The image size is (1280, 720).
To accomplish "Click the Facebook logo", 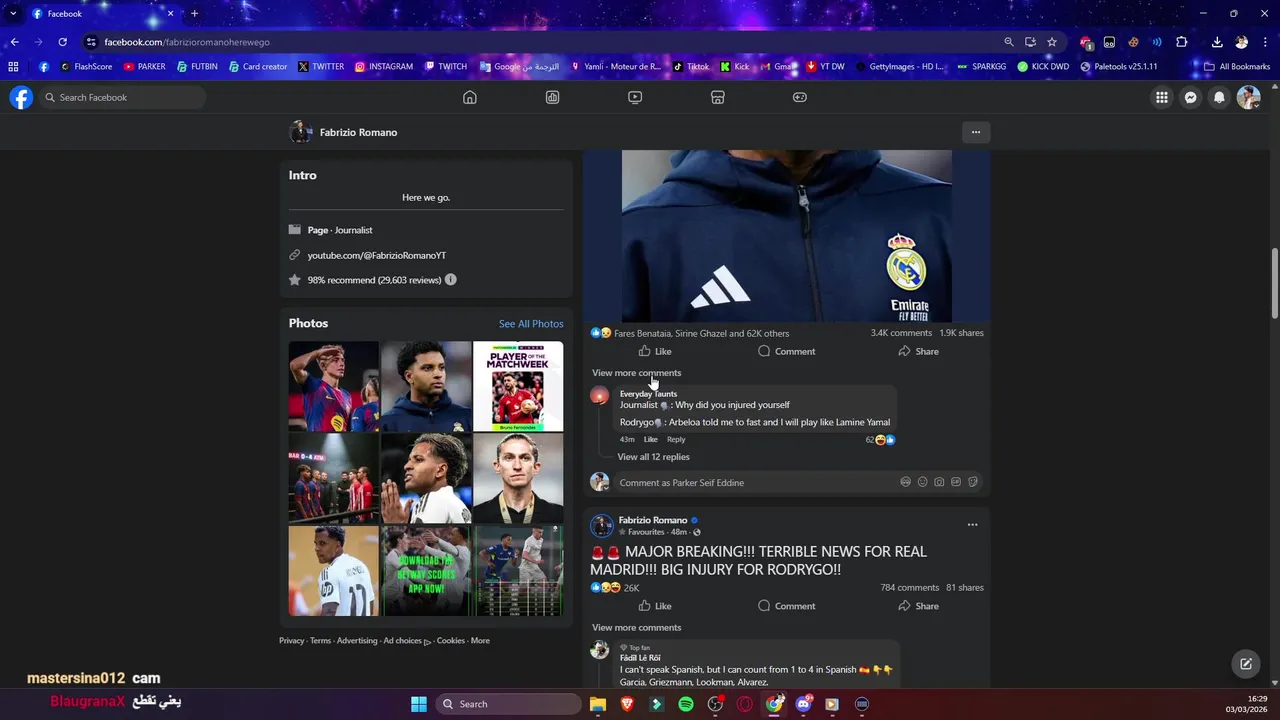I will 21,97.
